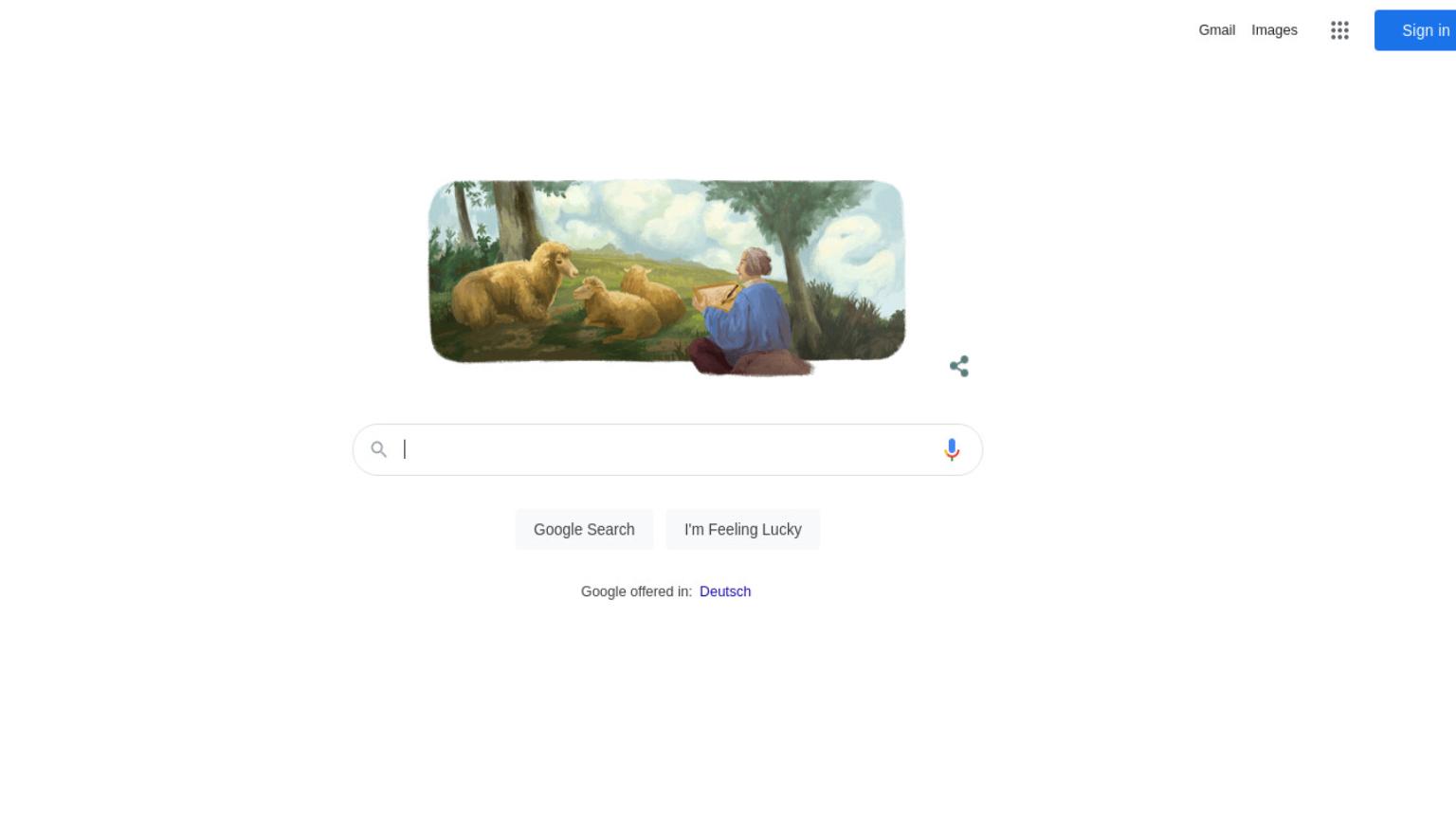Open the sheep painting Google Doodle

coord(667,277)
